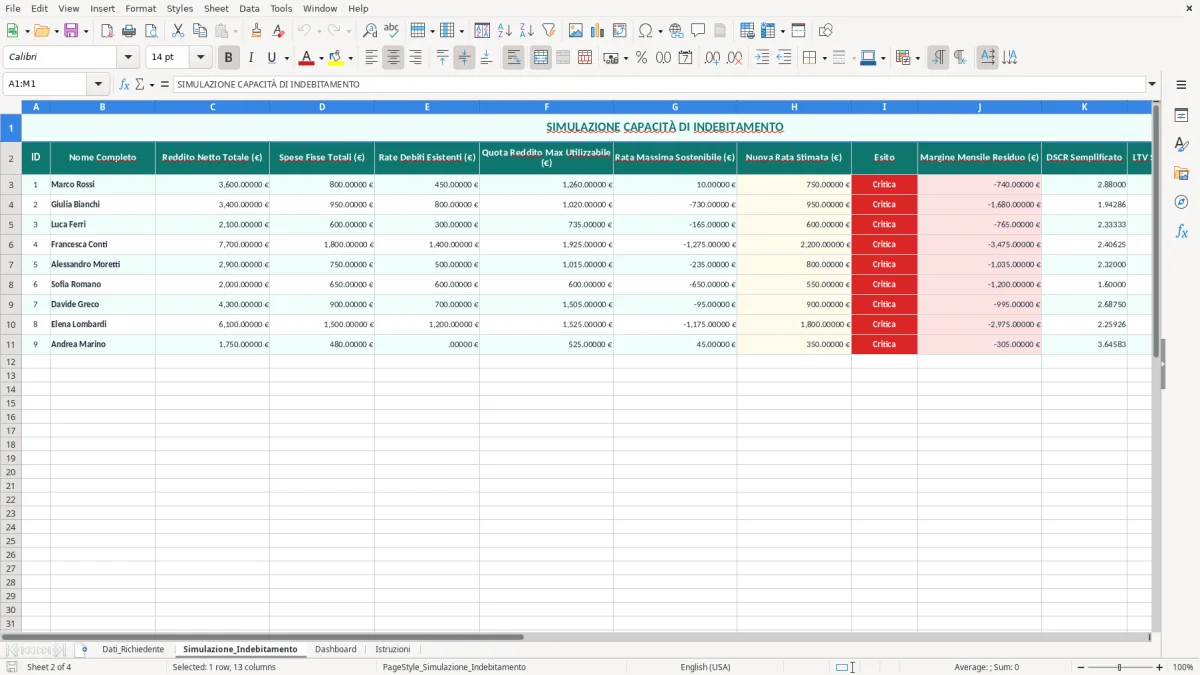
Task: Open the Format menu
Action: pos(141,8)
